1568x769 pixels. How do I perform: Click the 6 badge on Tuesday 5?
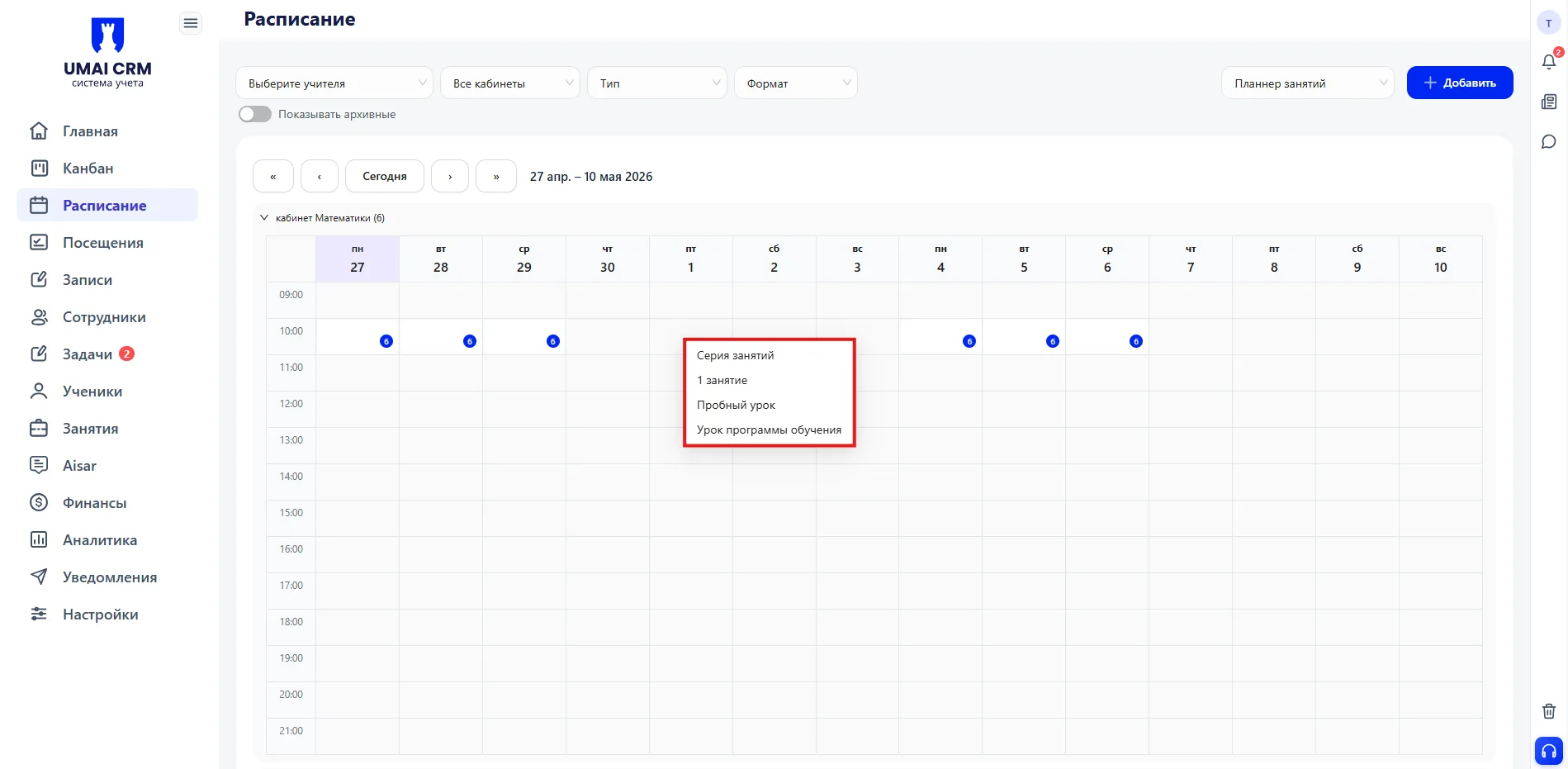[1053, 341]
